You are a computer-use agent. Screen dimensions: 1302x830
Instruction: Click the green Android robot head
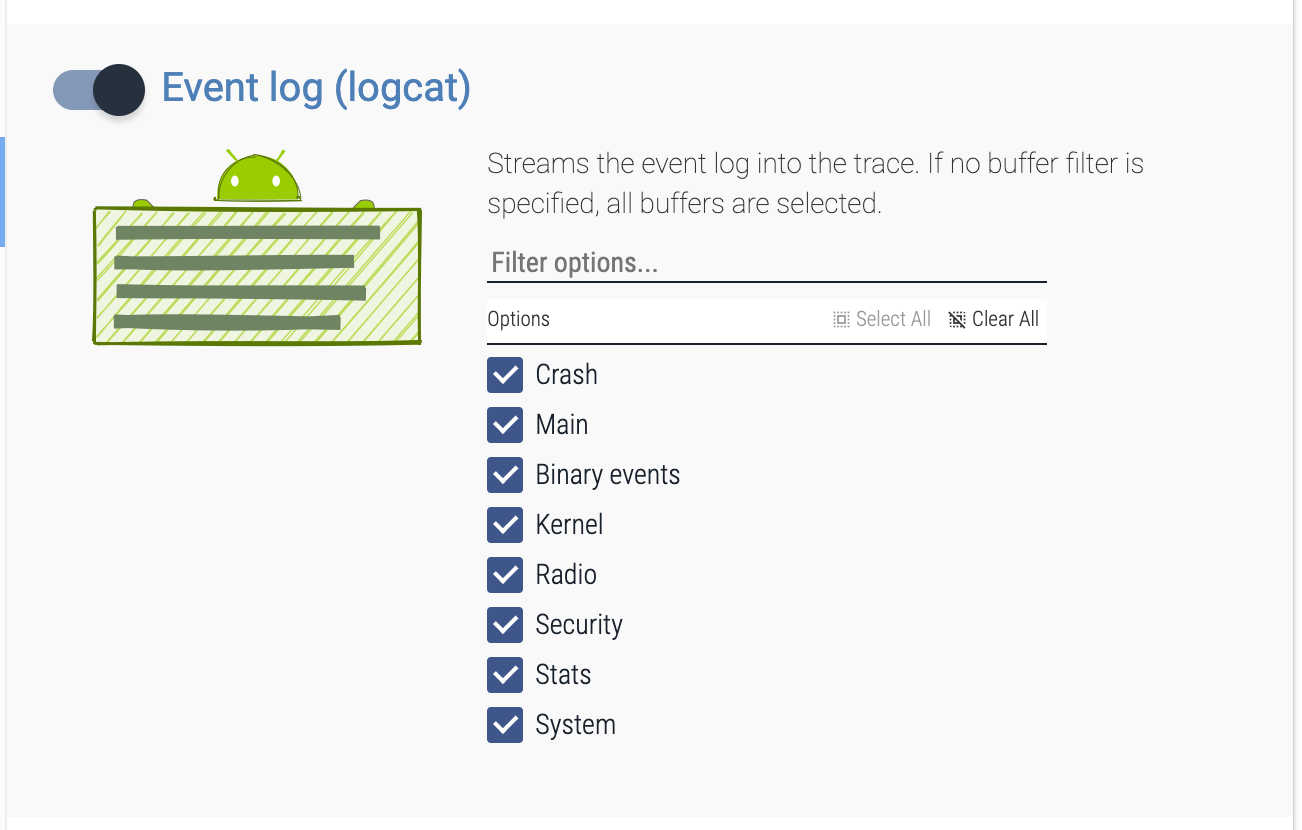pos(258,178)
